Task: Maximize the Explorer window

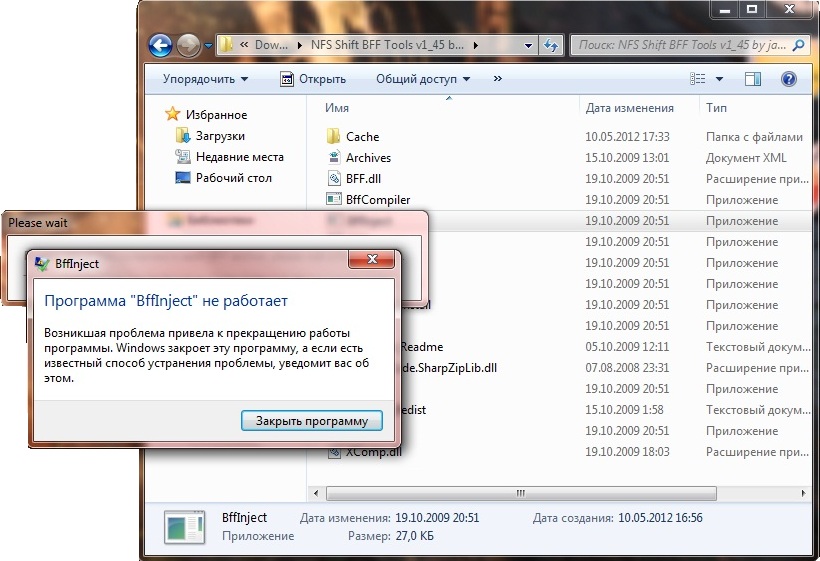Action: pyautogui.click(x=751, y=9)
